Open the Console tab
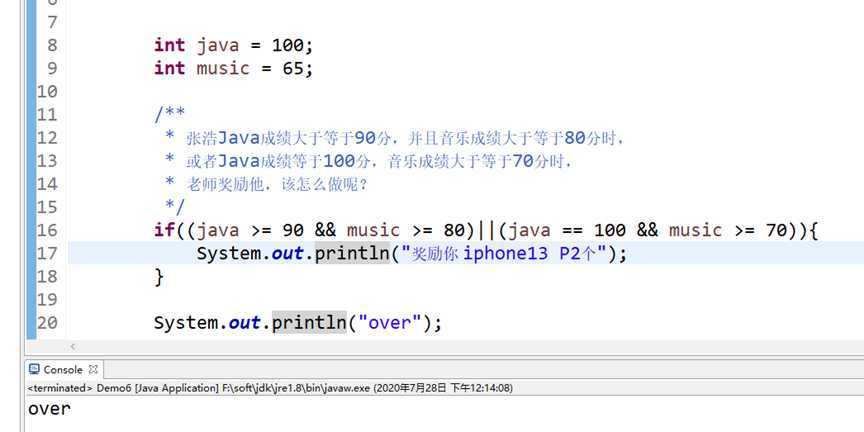 (x=63, y=369)
